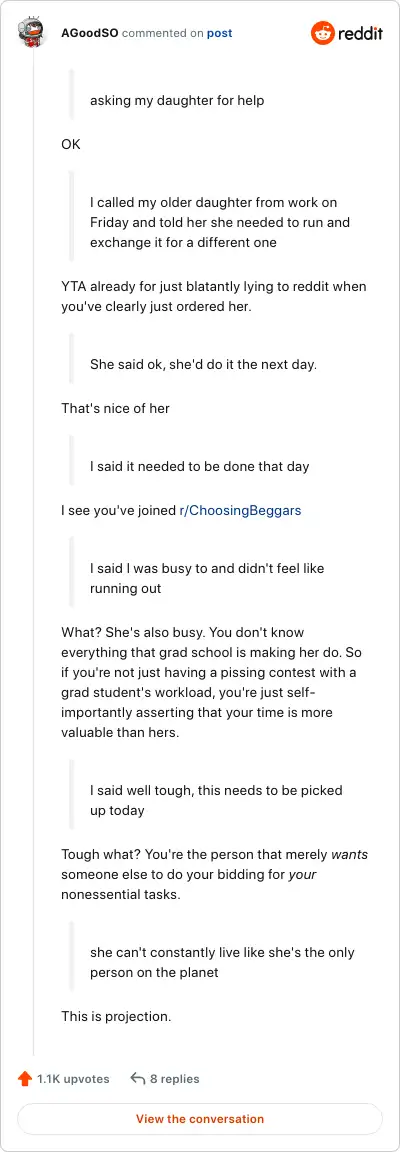Click the "This is projection." text
The image size is (400, 1152).
(116, 1017)
